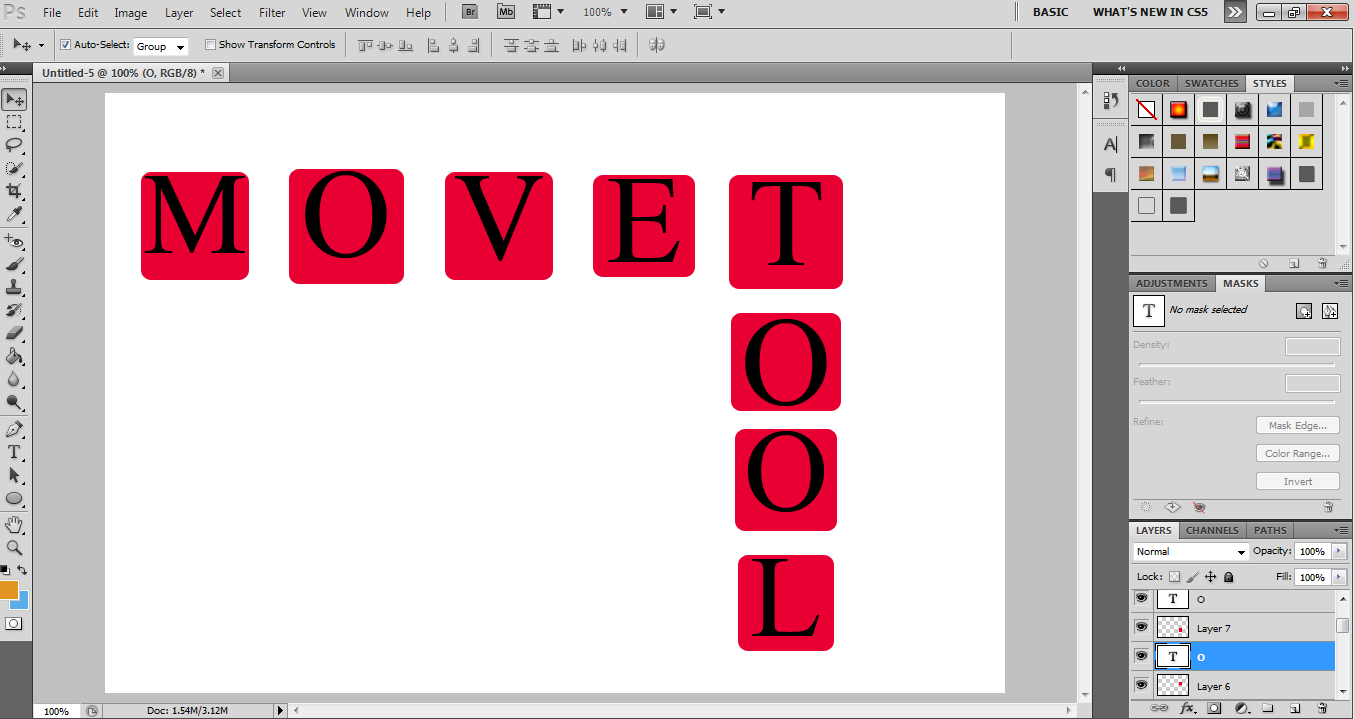Enable Show Transform Controls
The image size is (1355, 719).
(x=210, y=45)
